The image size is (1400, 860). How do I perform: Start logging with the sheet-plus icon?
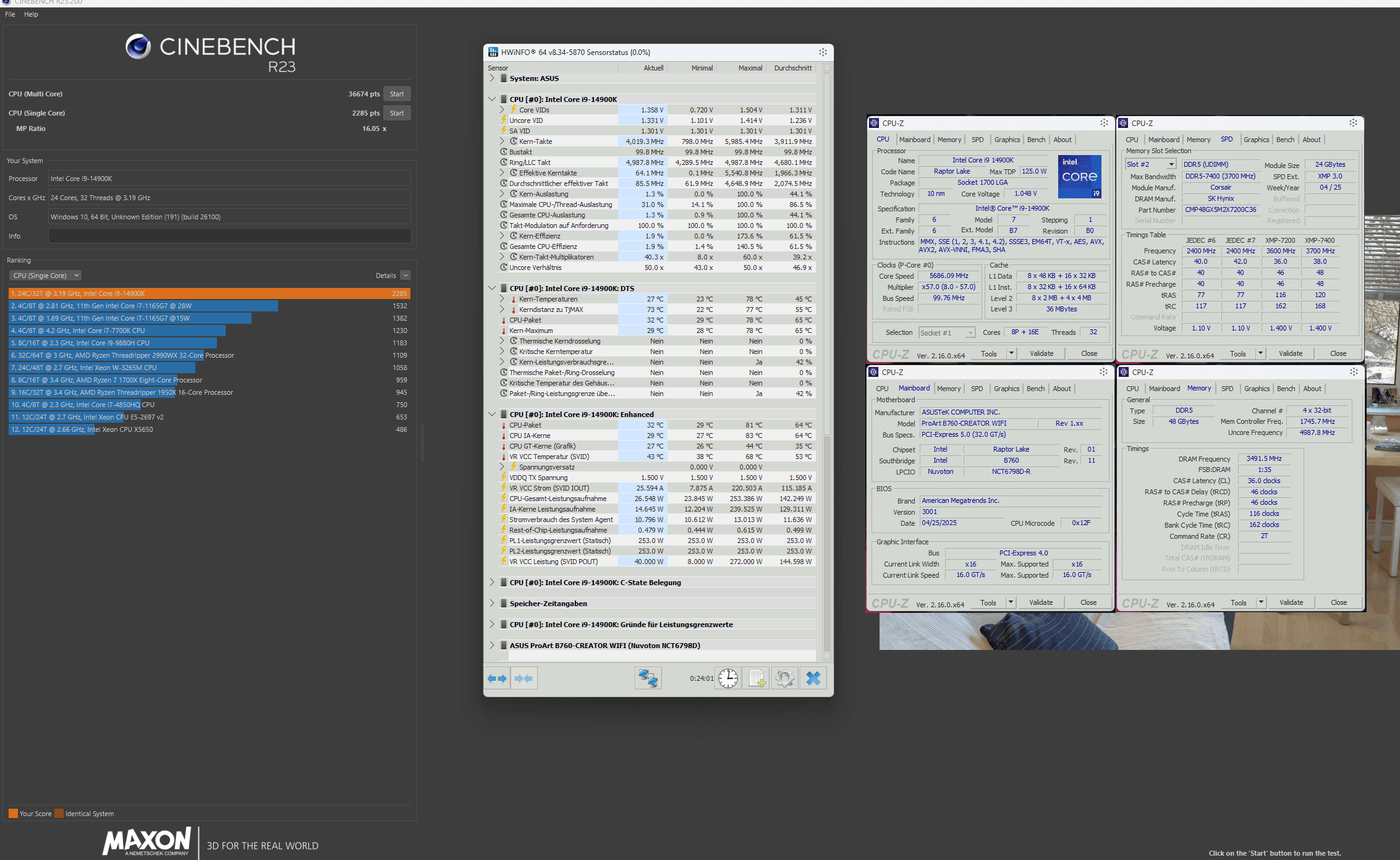757,678
